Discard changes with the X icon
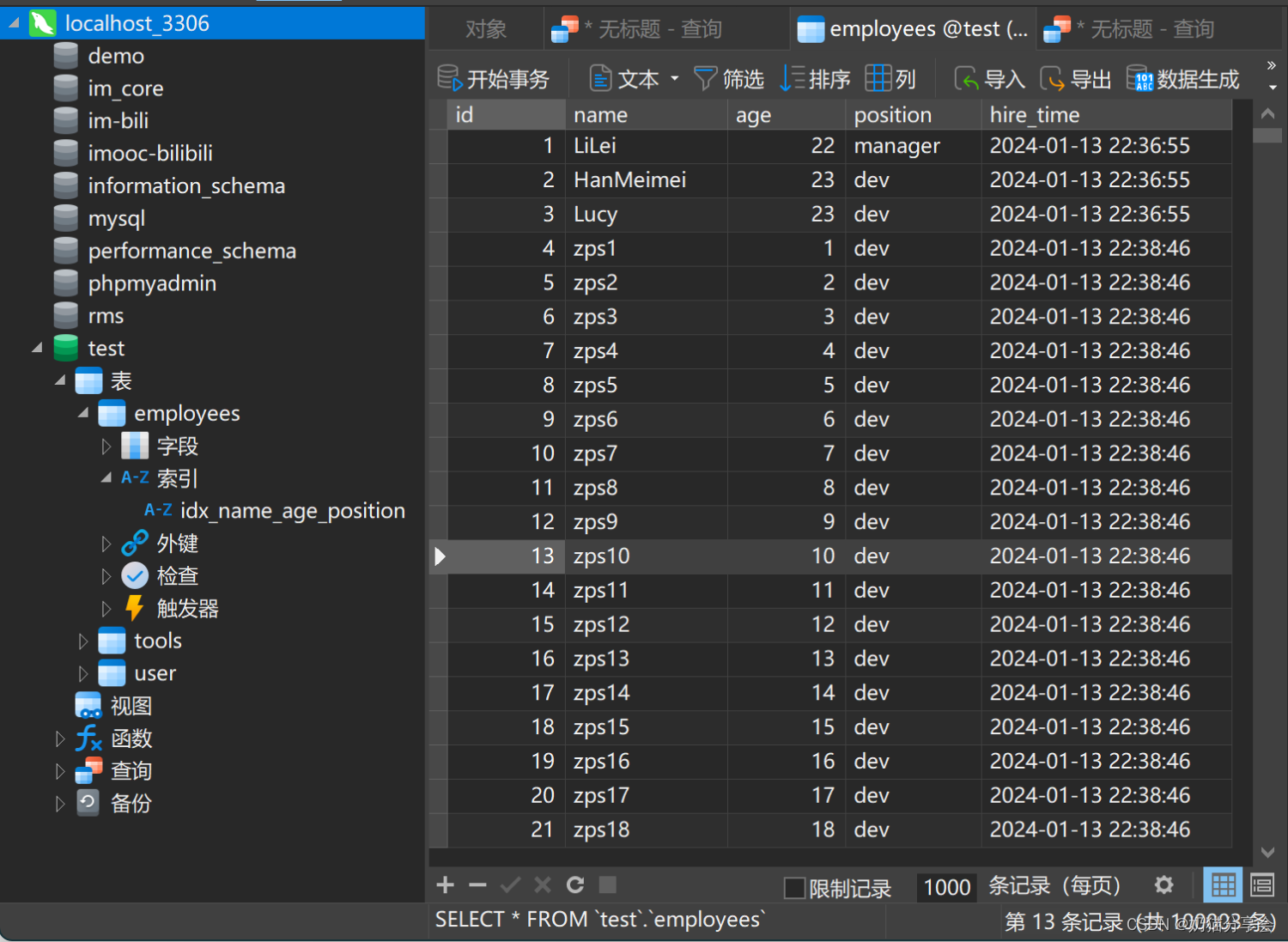The image size is (1288, 942). [x=543, y=884]
